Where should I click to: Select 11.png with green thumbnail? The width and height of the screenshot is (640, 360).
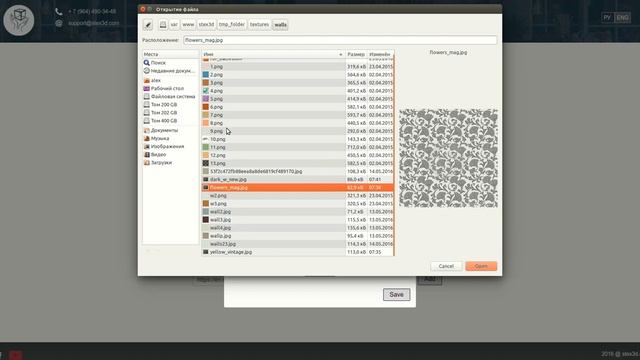click(x=297, y=147)
